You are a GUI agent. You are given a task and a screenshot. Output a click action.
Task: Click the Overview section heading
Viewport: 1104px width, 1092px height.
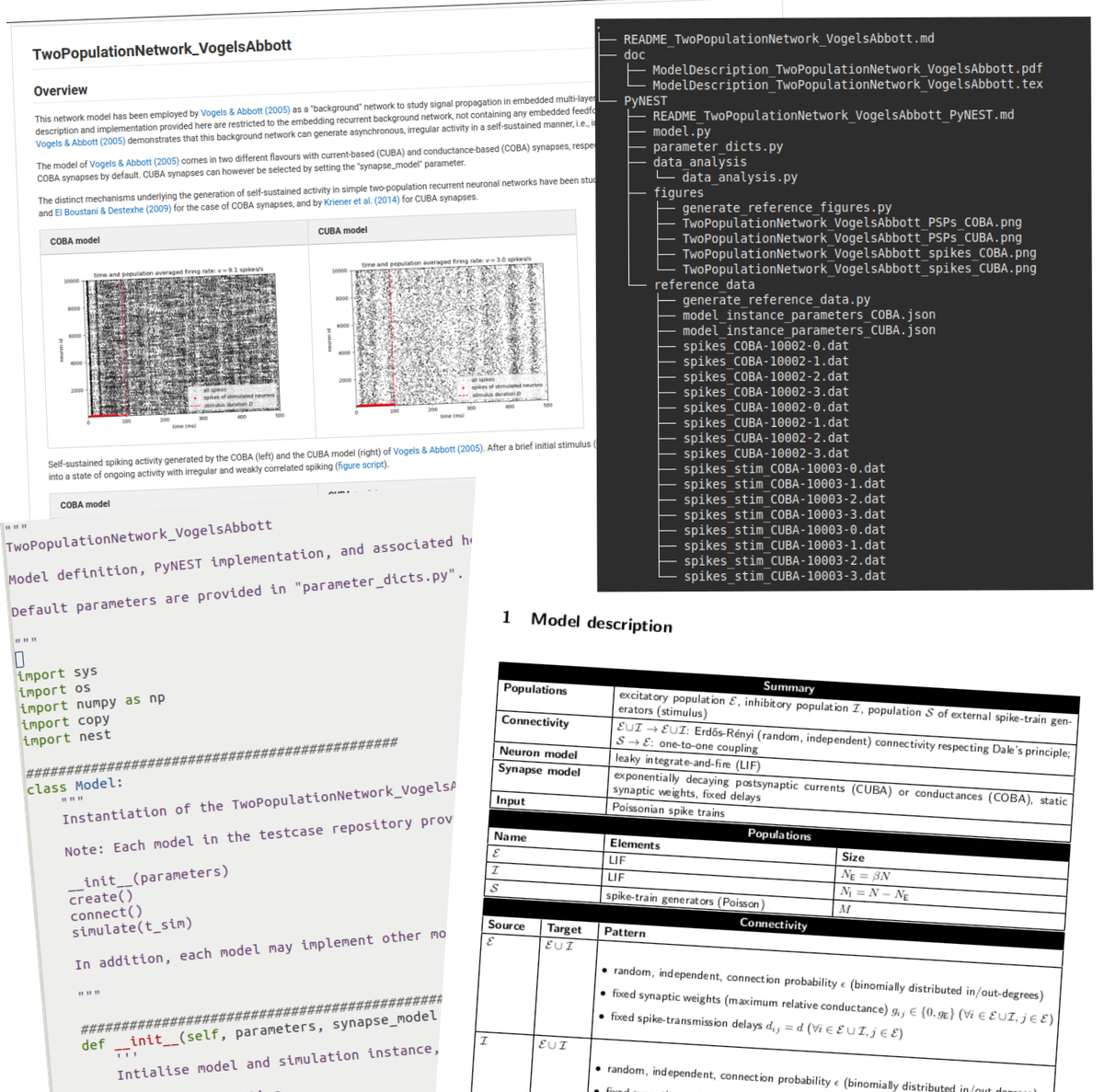[61, 90]
